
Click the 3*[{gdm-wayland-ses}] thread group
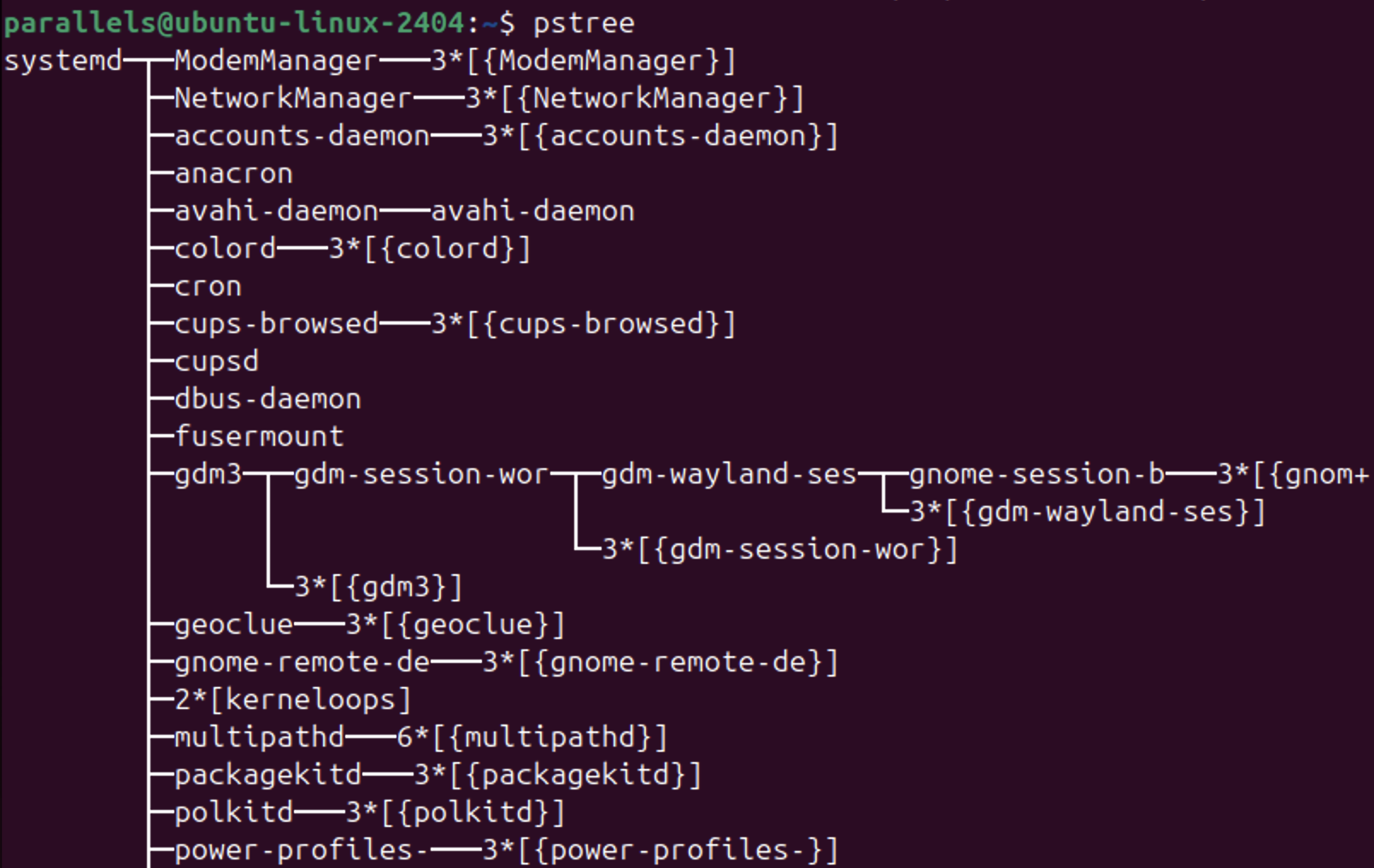point(1088,513)
